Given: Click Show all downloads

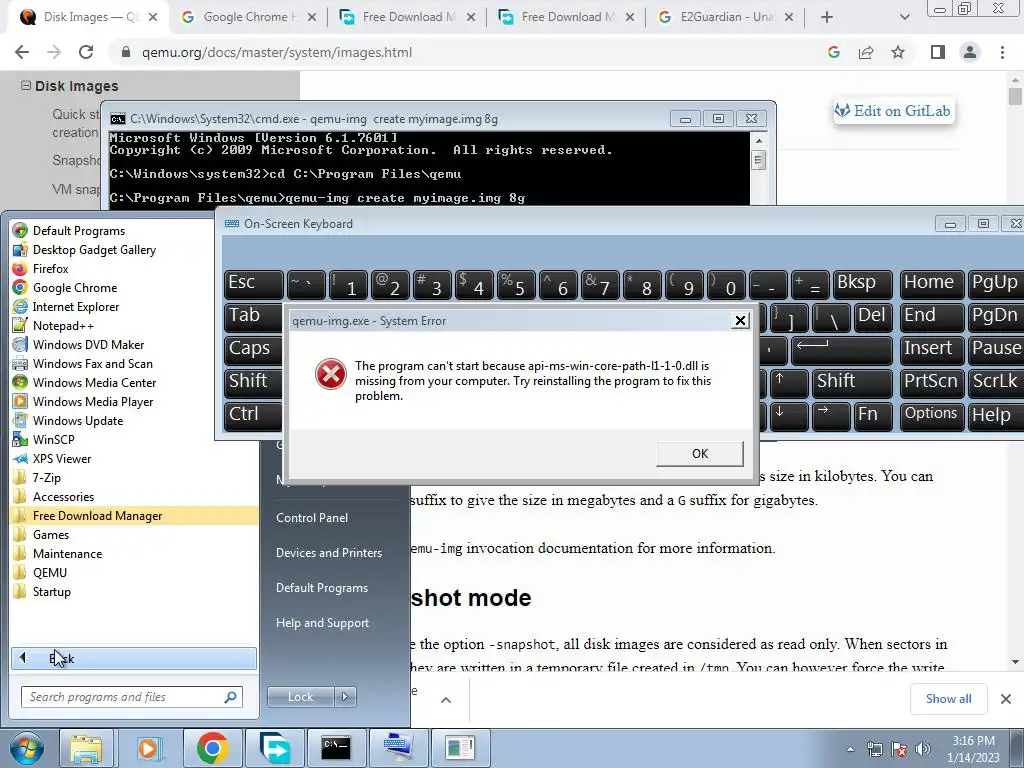Looking at the screenshot, I should (948, 699).
